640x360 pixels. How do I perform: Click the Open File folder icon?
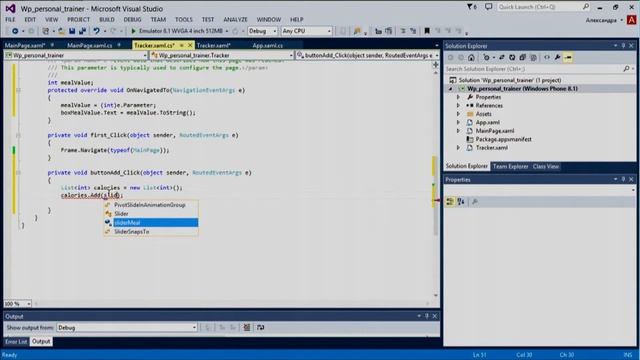[61, 31]
